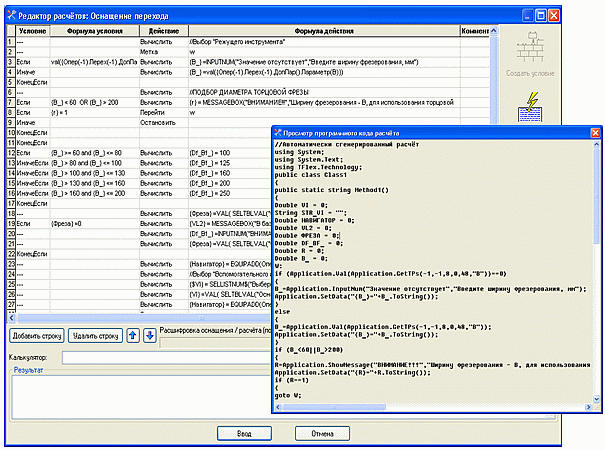This screenshot has height=450, width=605.
Task: Click the 'Перейти' action cell in row 8
Action: pos(164,112)
